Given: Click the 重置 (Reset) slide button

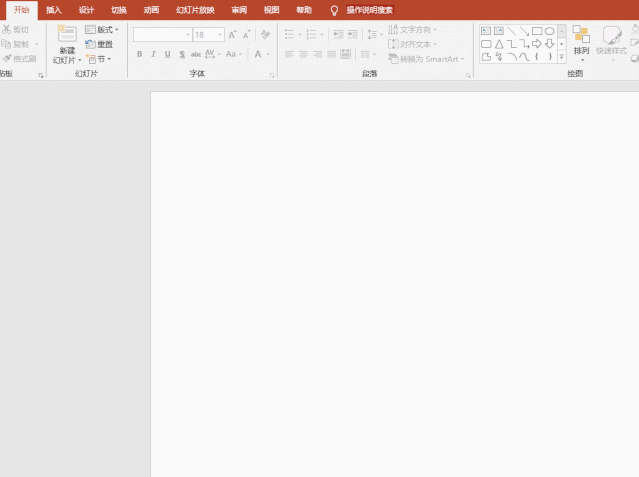Looking at the screenshot, I should (99, 44).
